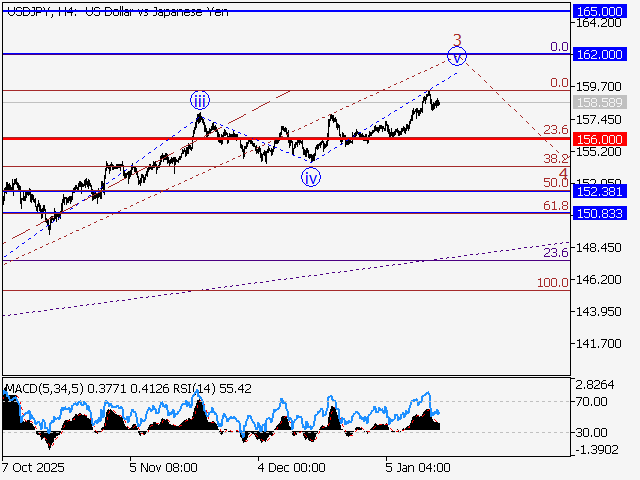640x480 pixels.
Task: Select the 5 Jan 04:00 time marker
Action: click(418, 467)
